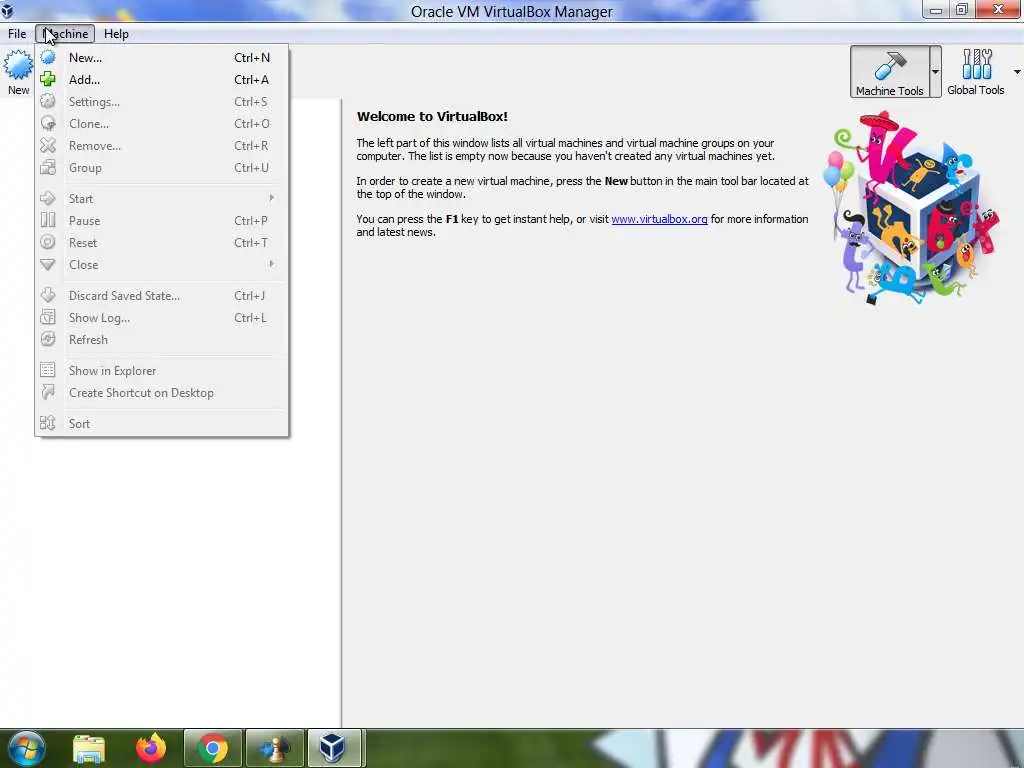Expand the Close submenu arrow
Screen dimensions: 1024x768
(x=271, y=264)
